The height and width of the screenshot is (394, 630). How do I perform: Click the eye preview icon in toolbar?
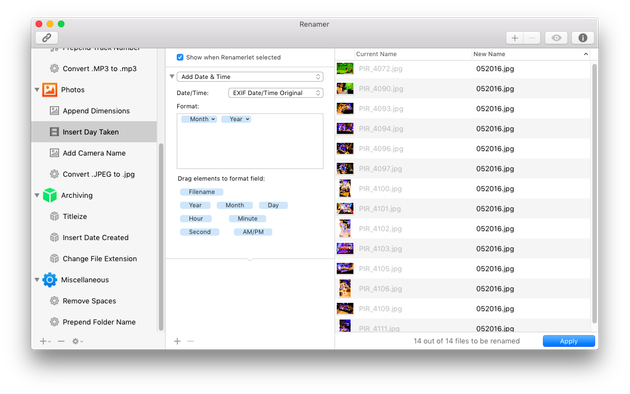[x=556, y=38]
